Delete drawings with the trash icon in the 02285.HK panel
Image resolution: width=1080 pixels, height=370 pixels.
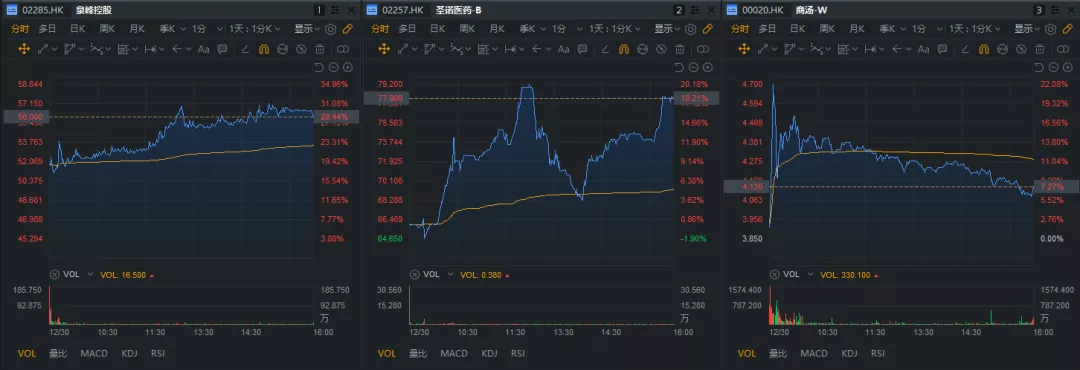pyautogui.click(x=320, y=49)
